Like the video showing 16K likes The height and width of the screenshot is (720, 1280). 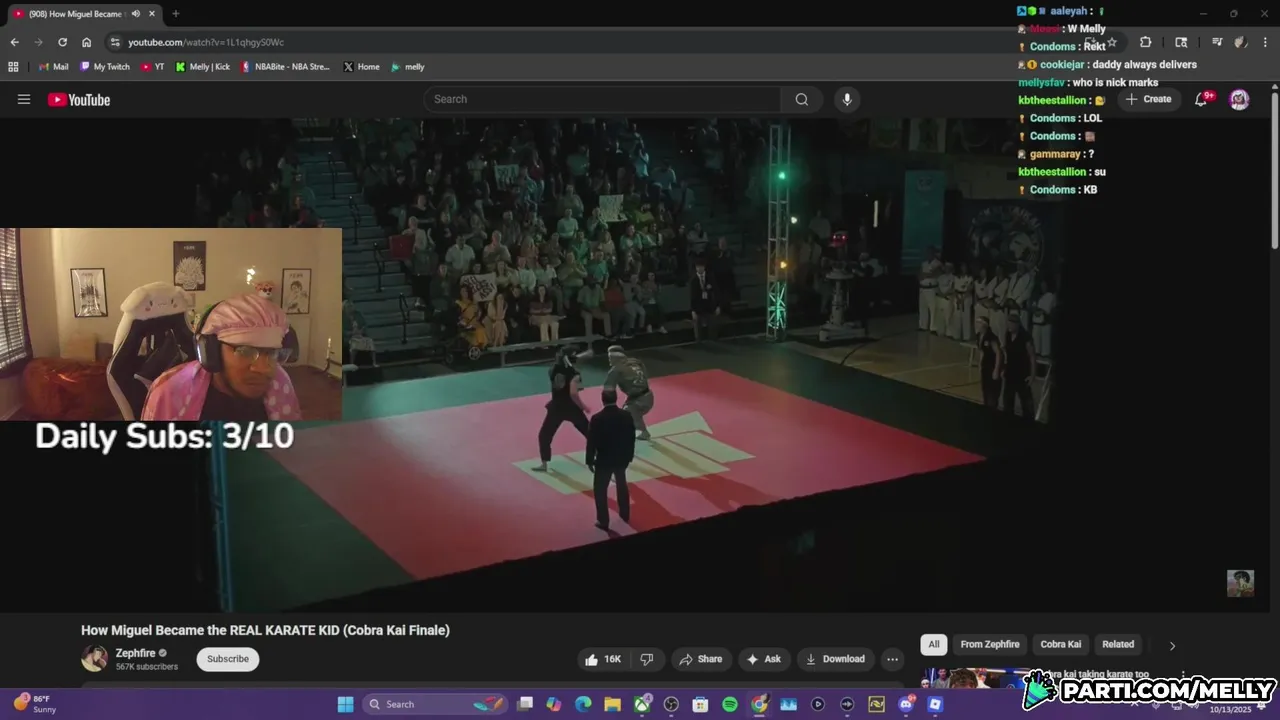(x=603, y=659)
